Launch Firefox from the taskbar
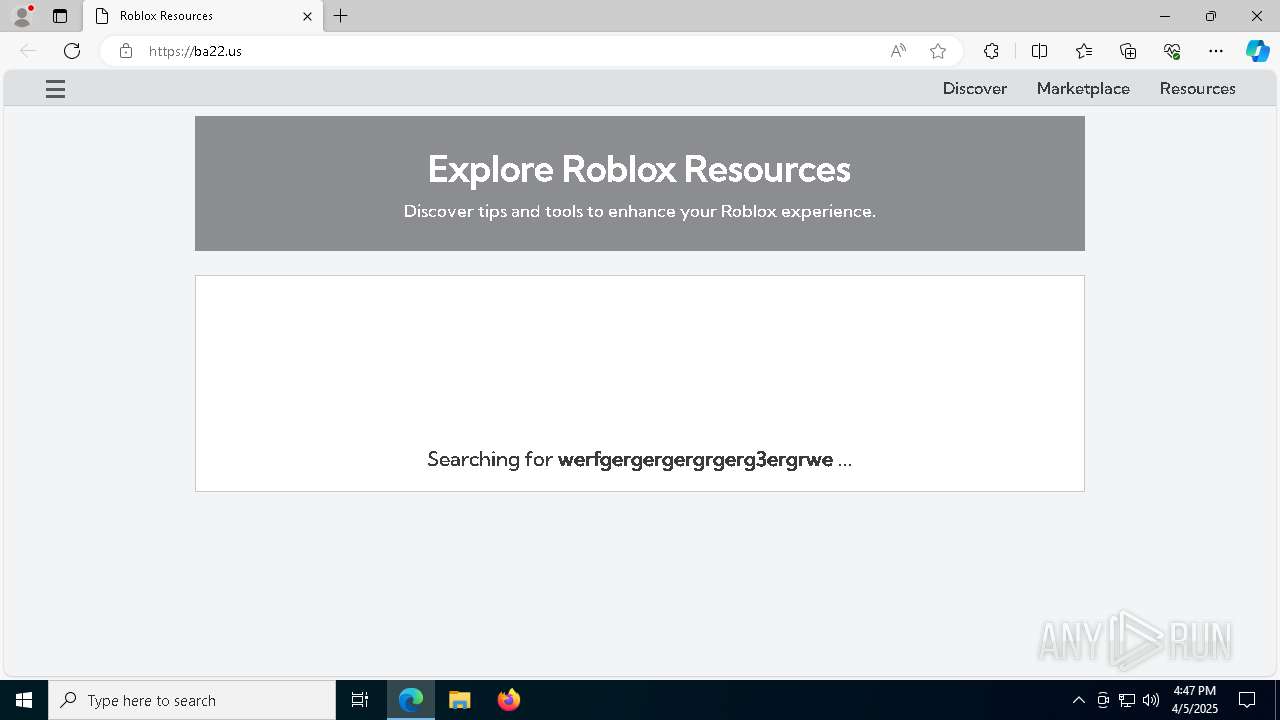This screenshot has height=720, width=1280. click(509, 700)
